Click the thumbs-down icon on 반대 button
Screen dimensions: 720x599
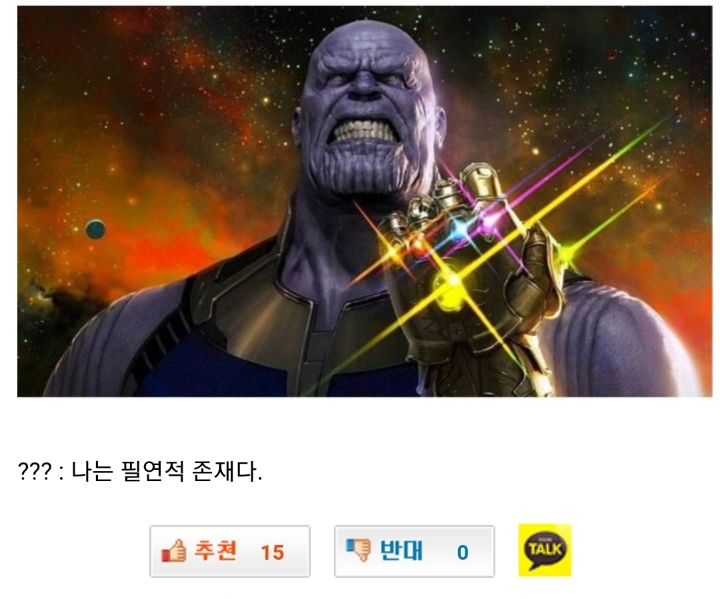point(358,550)
